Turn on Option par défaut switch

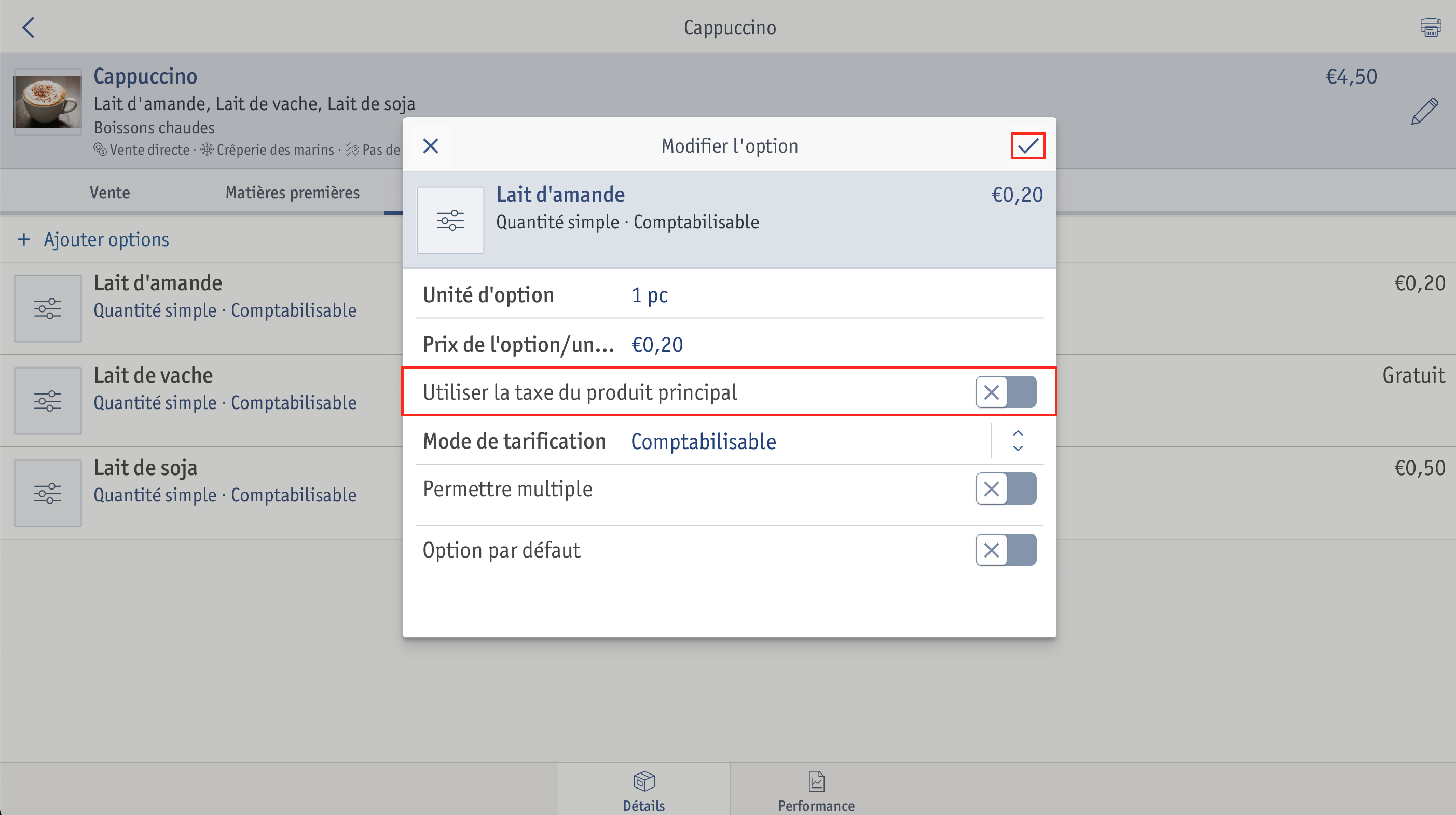click(1006, 550)
